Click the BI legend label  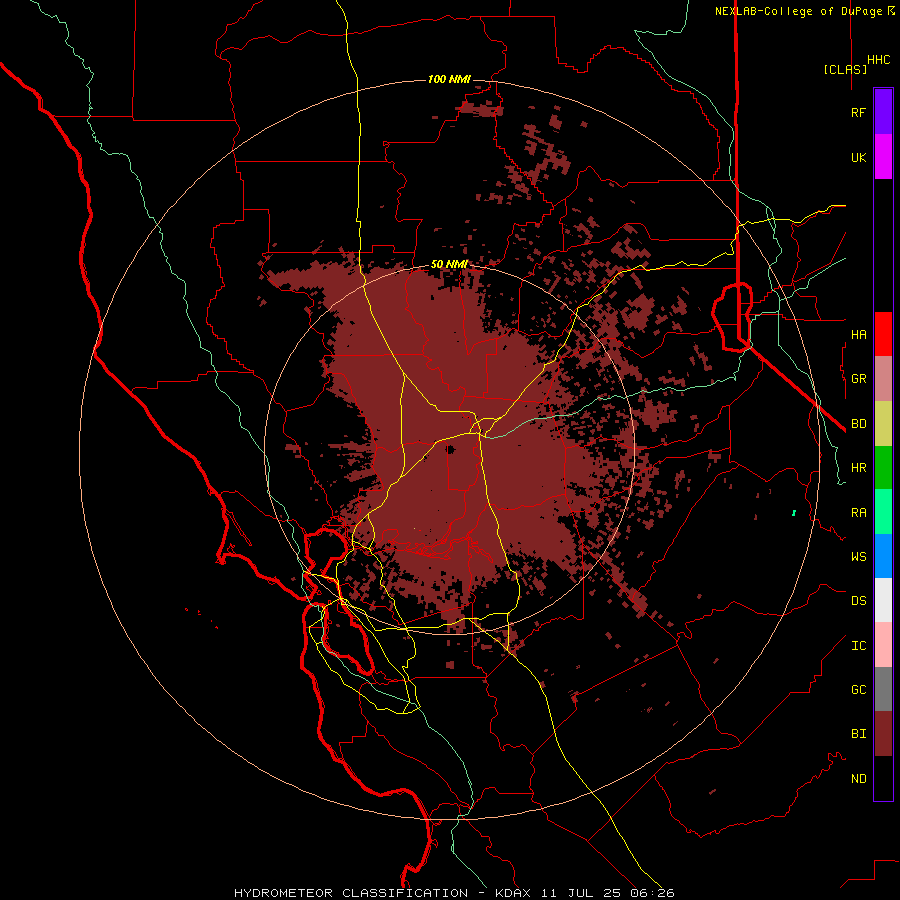coord(858,734)
